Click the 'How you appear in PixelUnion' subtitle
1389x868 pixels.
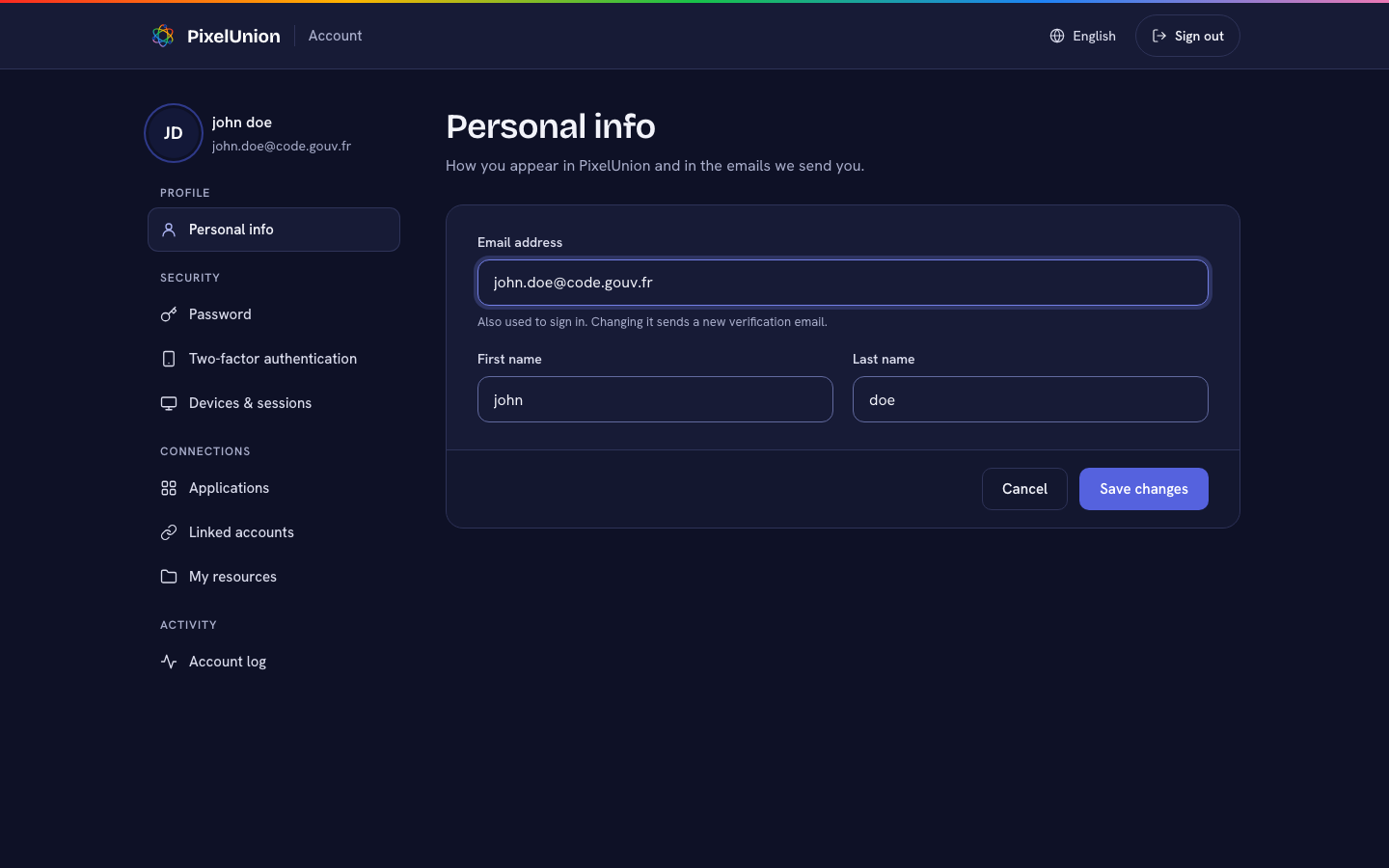(x=655, y=166)
